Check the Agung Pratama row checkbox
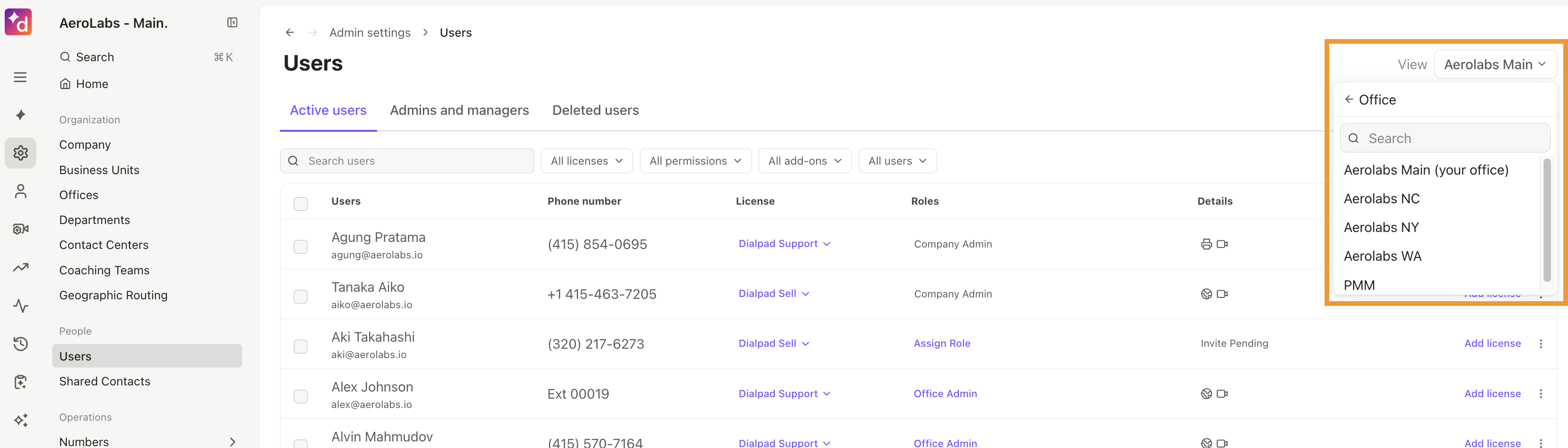 click(x=300, y=247)
